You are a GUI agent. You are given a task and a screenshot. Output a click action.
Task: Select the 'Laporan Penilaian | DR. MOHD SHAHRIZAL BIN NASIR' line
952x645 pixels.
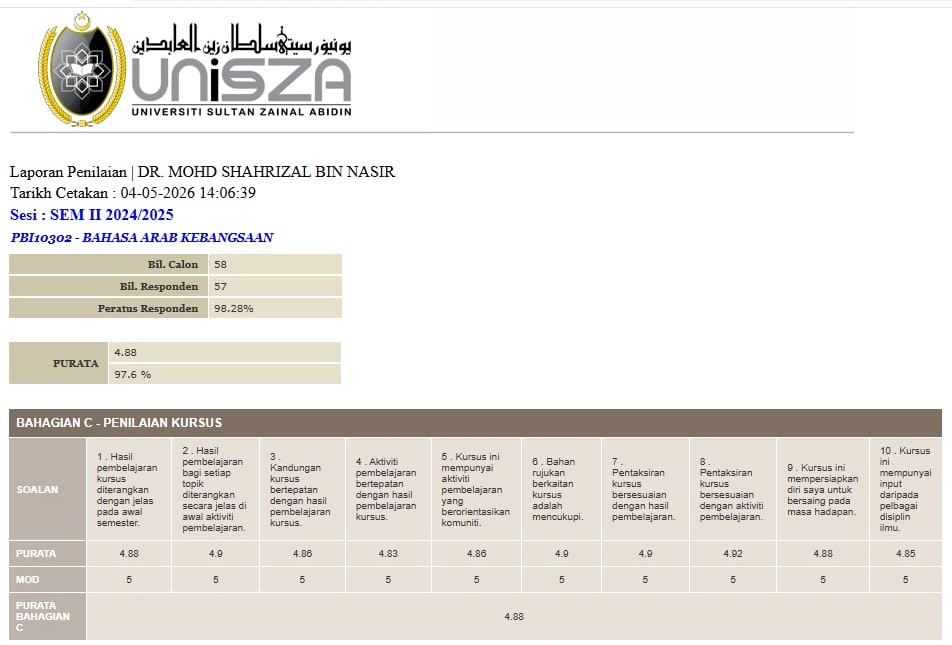point(202,172)
